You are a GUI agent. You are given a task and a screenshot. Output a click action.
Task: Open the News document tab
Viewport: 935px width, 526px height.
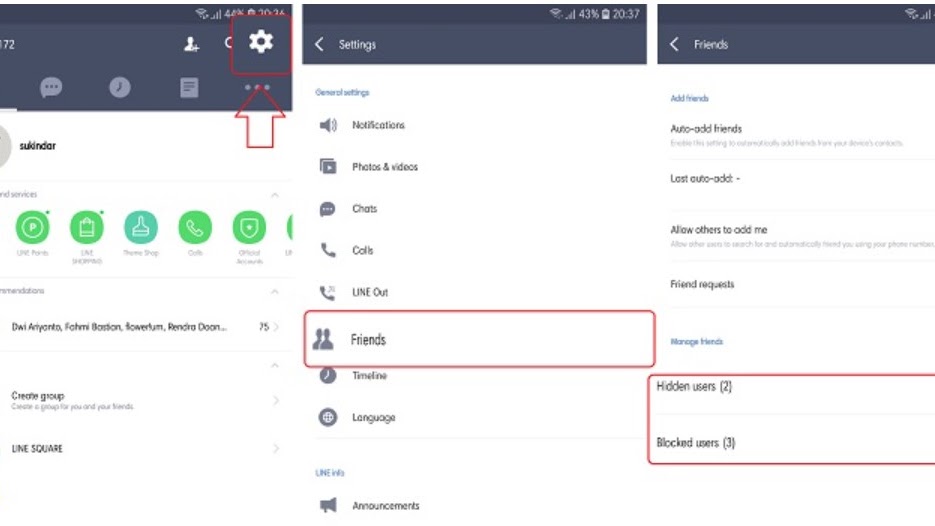(x=189, y=88)
